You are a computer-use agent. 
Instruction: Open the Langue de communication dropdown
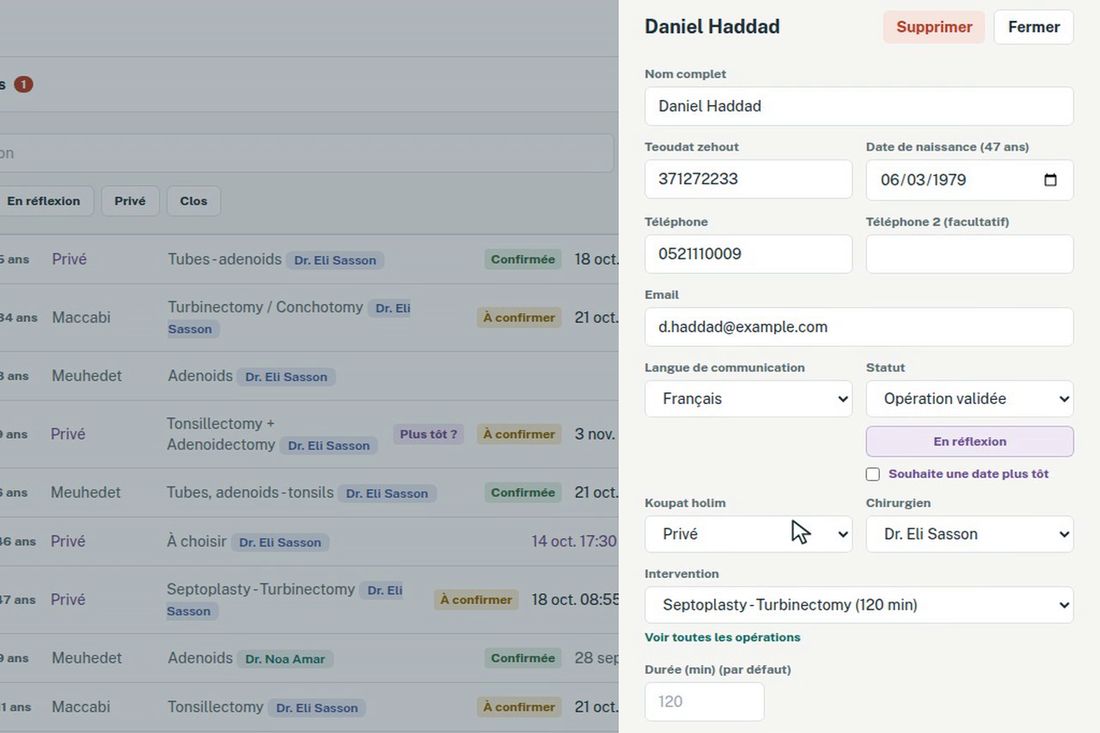pos(748,398)
